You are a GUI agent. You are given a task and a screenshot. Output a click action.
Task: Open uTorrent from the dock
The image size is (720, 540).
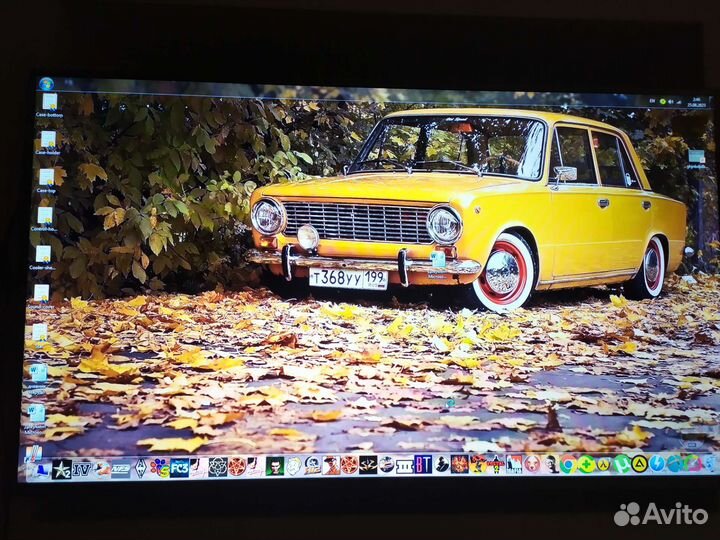(x=621, y=463)
